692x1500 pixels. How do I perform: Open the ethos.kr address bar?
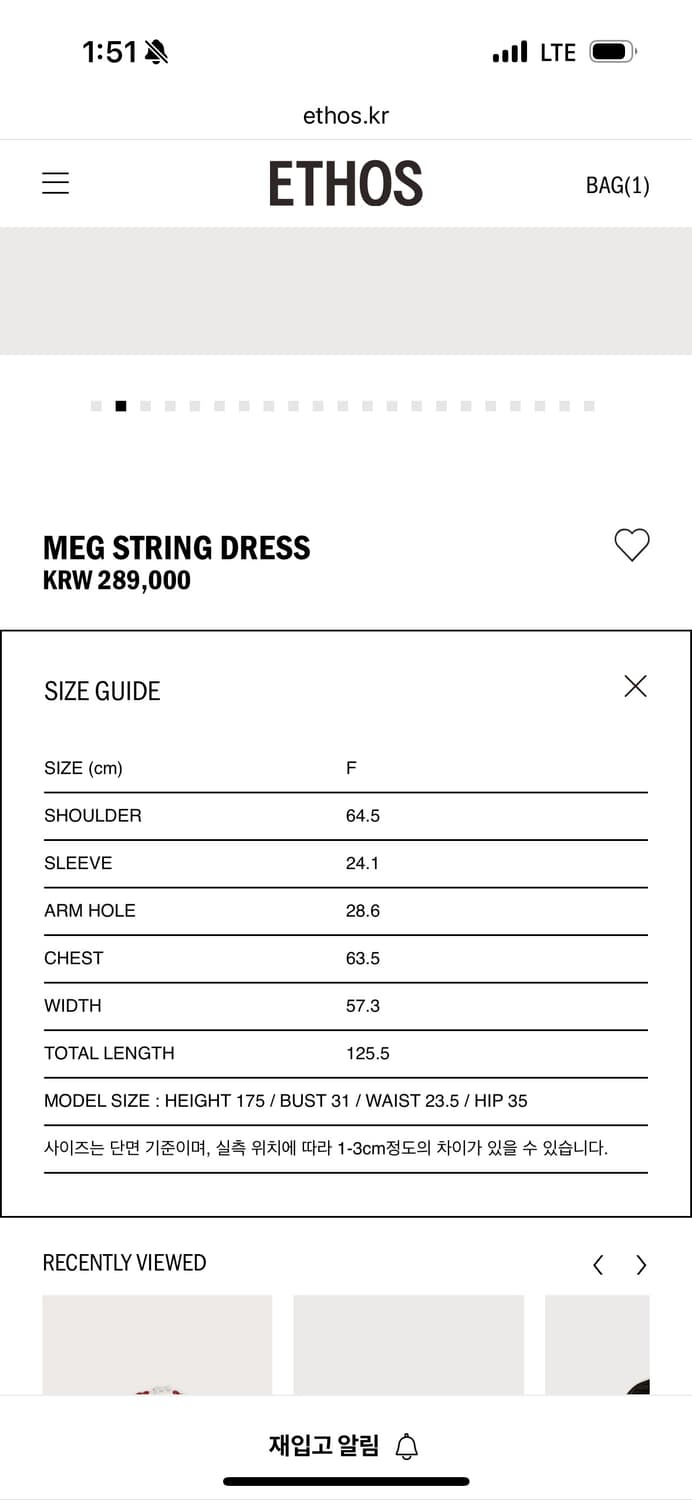click(x=346, y=115)
